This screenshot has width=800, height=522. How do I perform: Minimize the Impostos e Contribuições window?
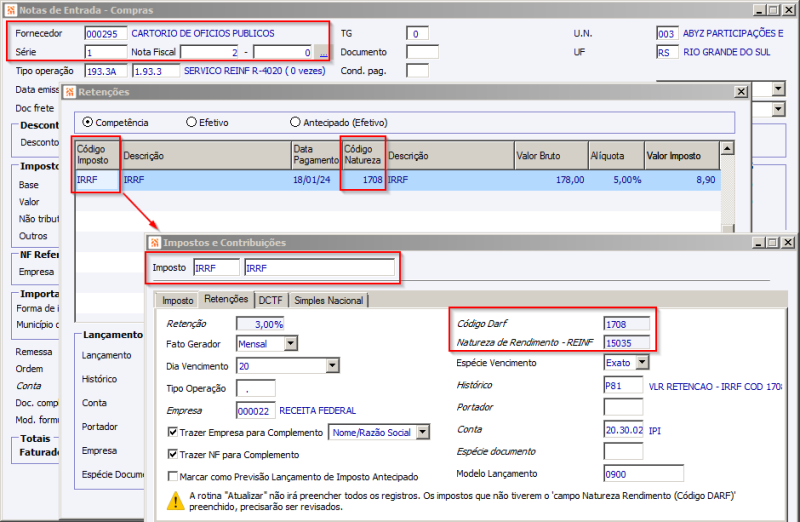759,242
